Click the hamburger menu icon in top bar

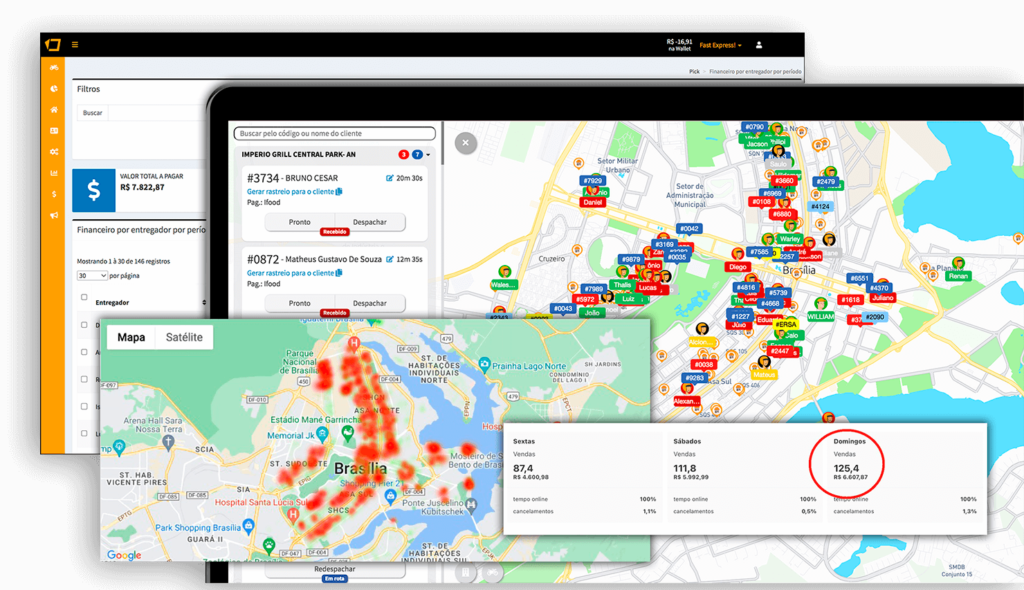pyautogui.click(x=74, y=45)
